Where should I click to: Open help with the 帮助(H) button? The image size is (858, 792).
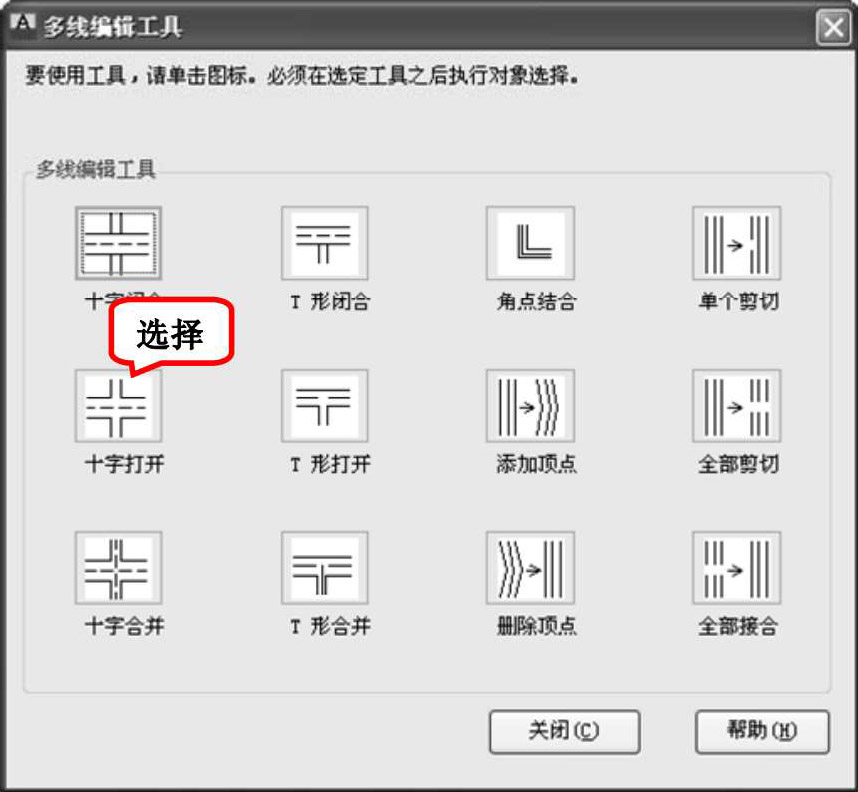[762, 732]
